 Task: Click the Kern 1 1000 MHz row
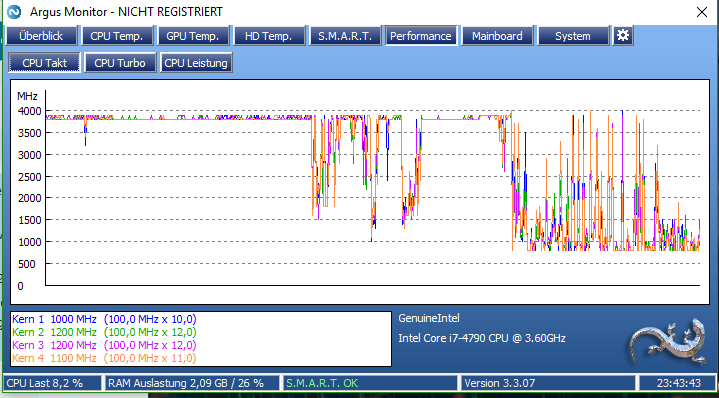tap(104, 319)
